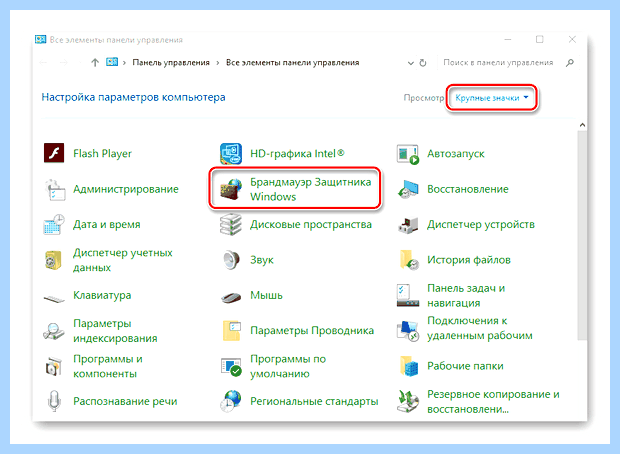This screenshot has height=454, width=620.
Task: Open the Звук speaker icon
Action: tap(231, 260)
